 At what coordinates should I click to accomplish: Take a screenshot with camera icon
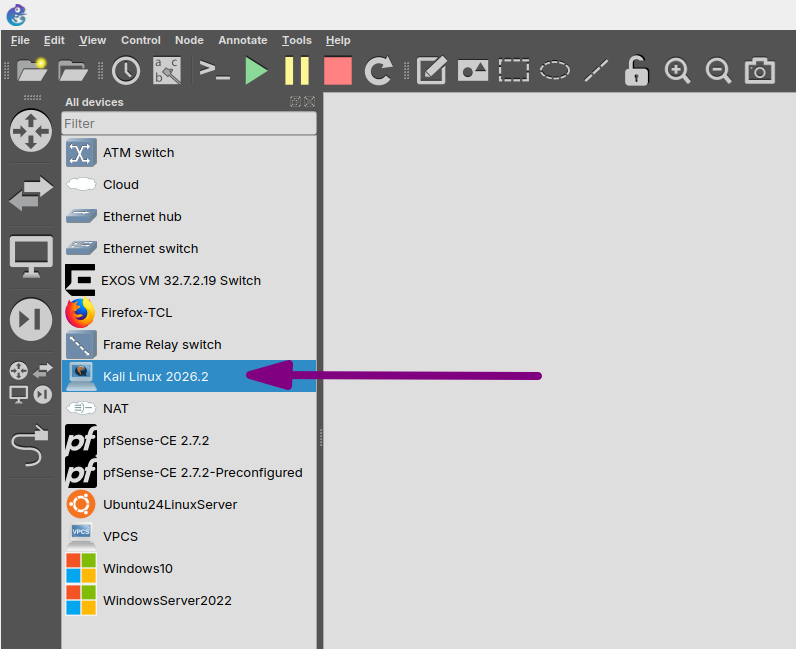(x=759, y=71)
